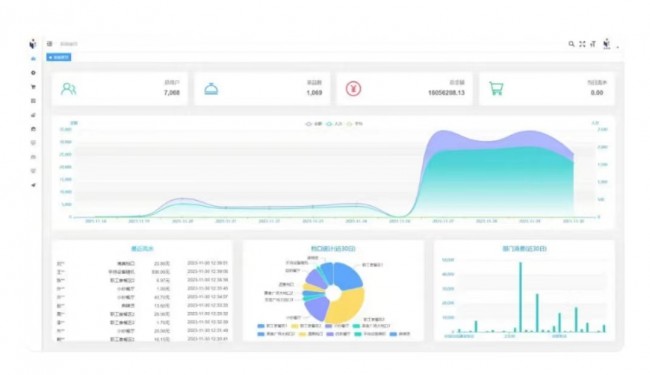Open the font size icon in header
This screenshot has height=375, width=650.
(593, 44)
